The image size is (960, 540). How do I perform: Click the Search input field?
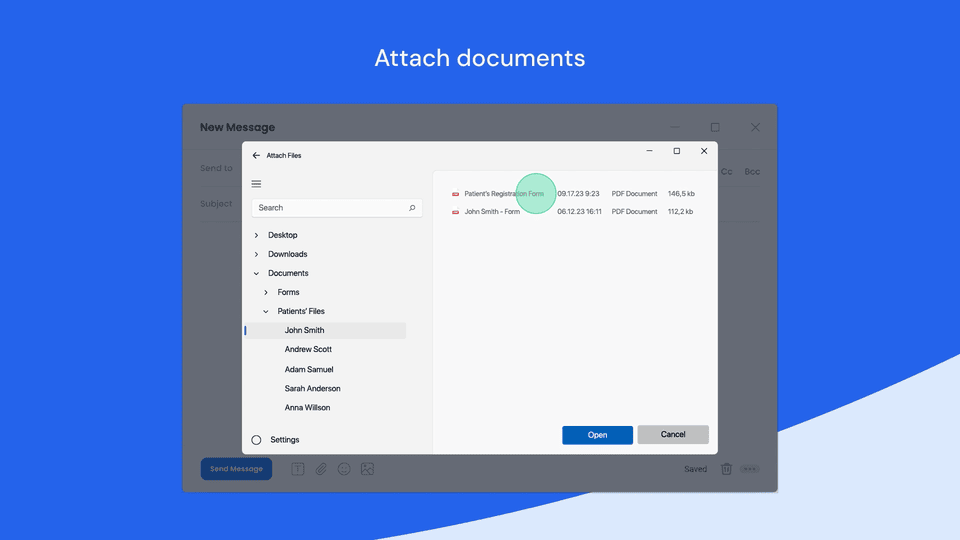tap(330, 208)
